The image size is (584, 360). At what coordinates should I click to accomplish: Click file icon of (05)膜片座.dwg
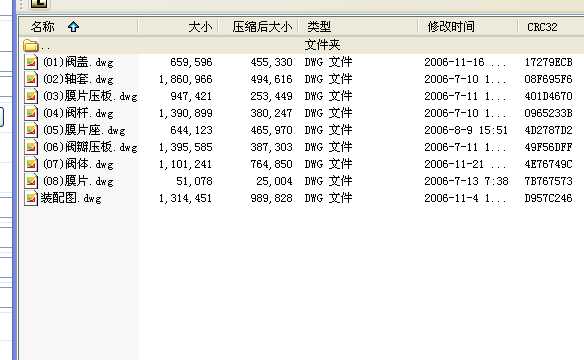coord(31,130)
